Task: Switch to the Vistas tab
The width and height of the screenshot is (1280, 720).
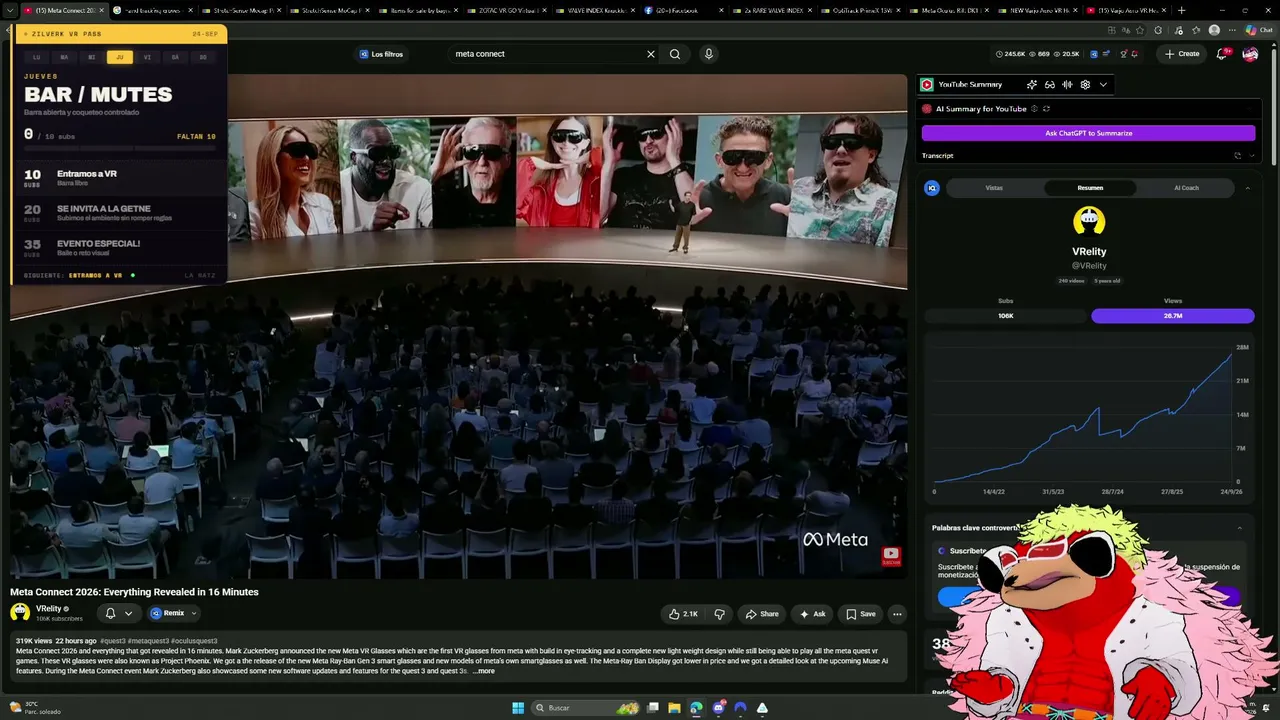Action: [994, 188]
